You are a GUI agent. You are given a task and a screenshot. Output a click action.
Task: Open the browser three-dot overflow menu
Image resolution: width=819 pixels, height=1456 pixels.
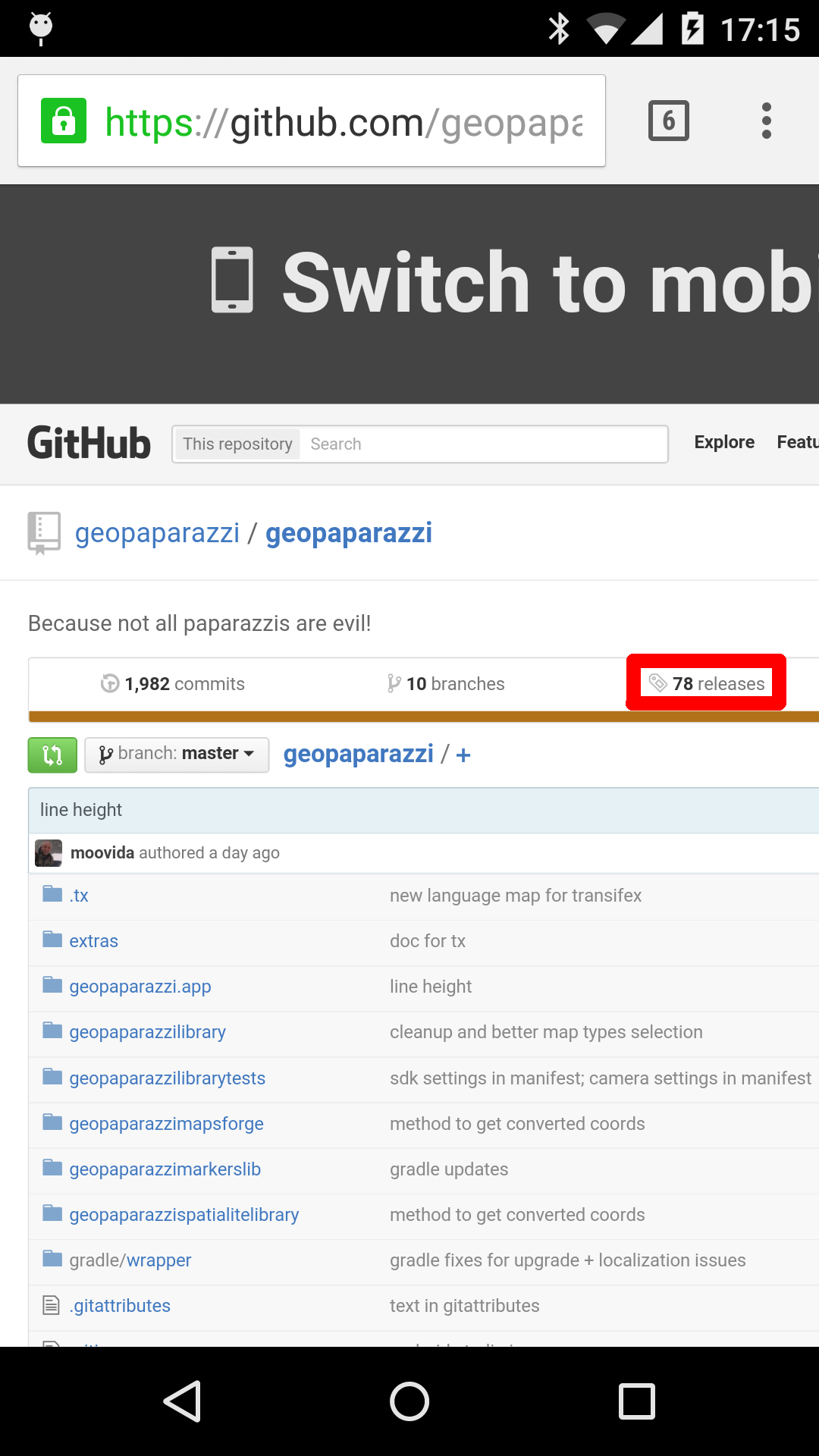tap(767, 121)
